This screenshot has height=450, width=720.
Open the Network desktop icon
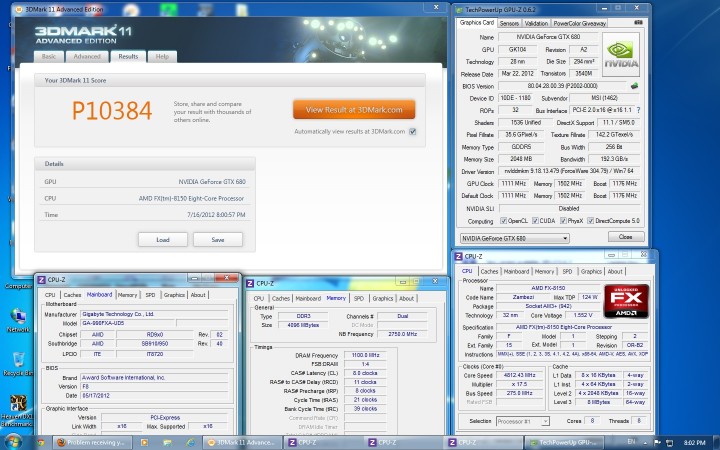(x=18, y=320)
